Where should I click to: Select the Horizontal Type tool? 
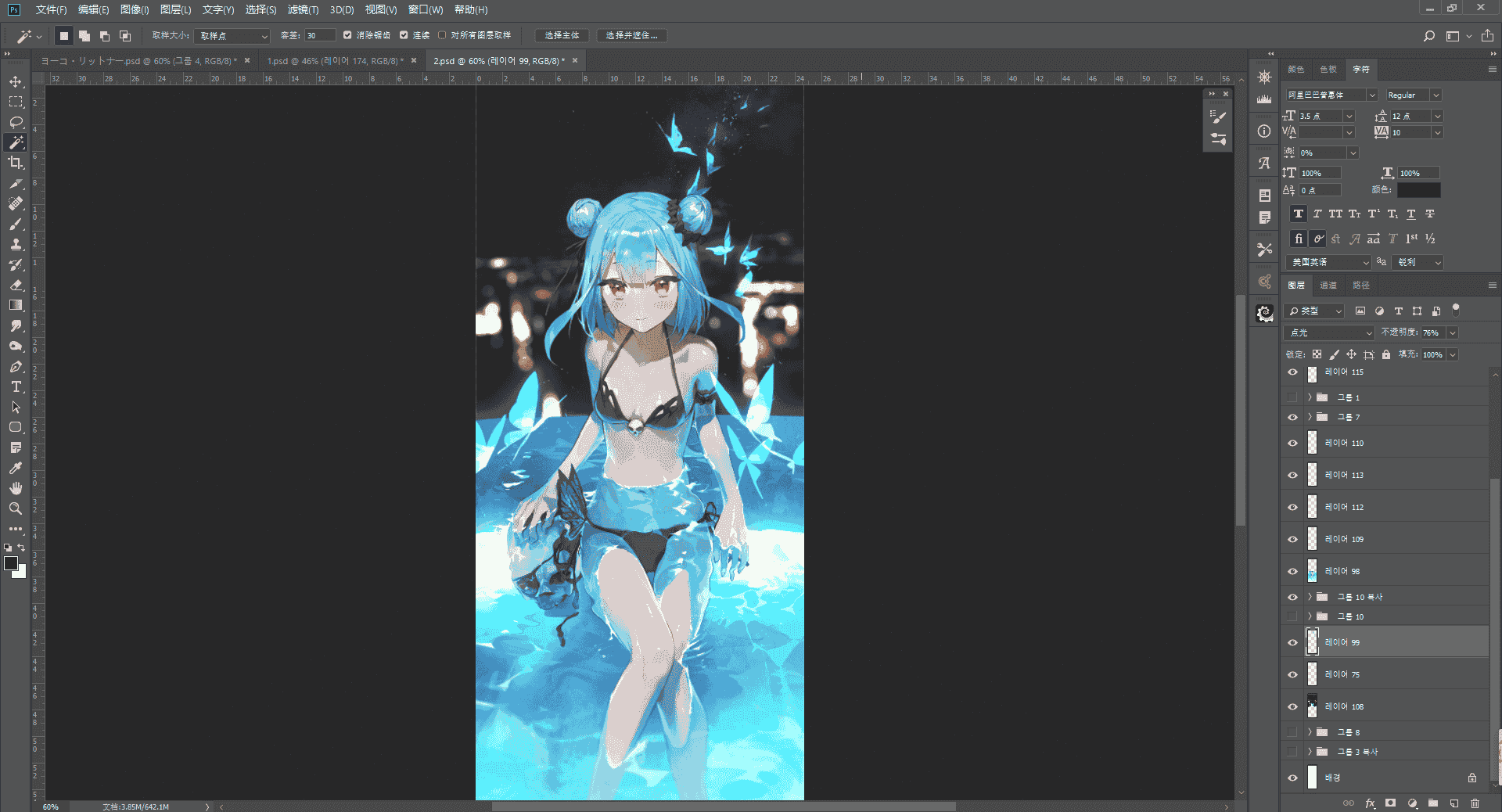[16, 386]
